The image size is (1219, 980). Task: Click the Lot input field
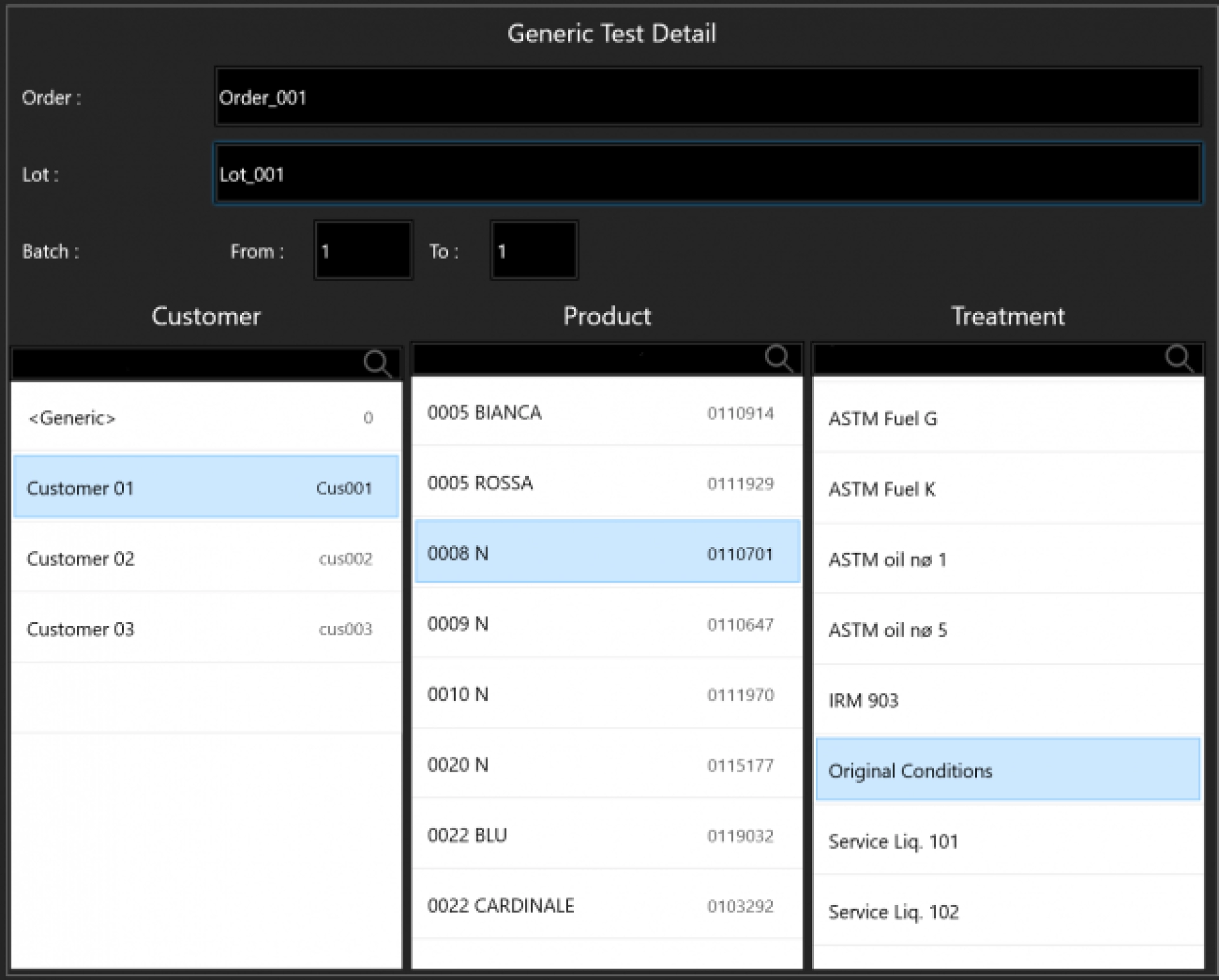[707, 174]
